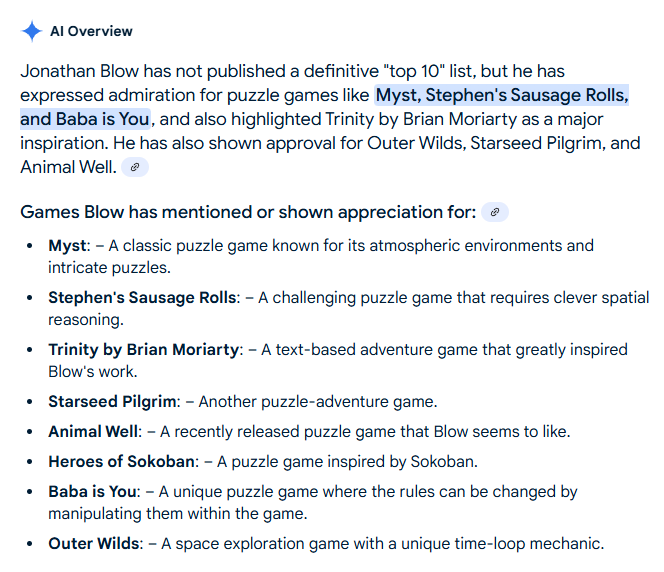Click the bold Myst list entry
The width and height of the screenshot is (664, 572).
tap(68, 245)
